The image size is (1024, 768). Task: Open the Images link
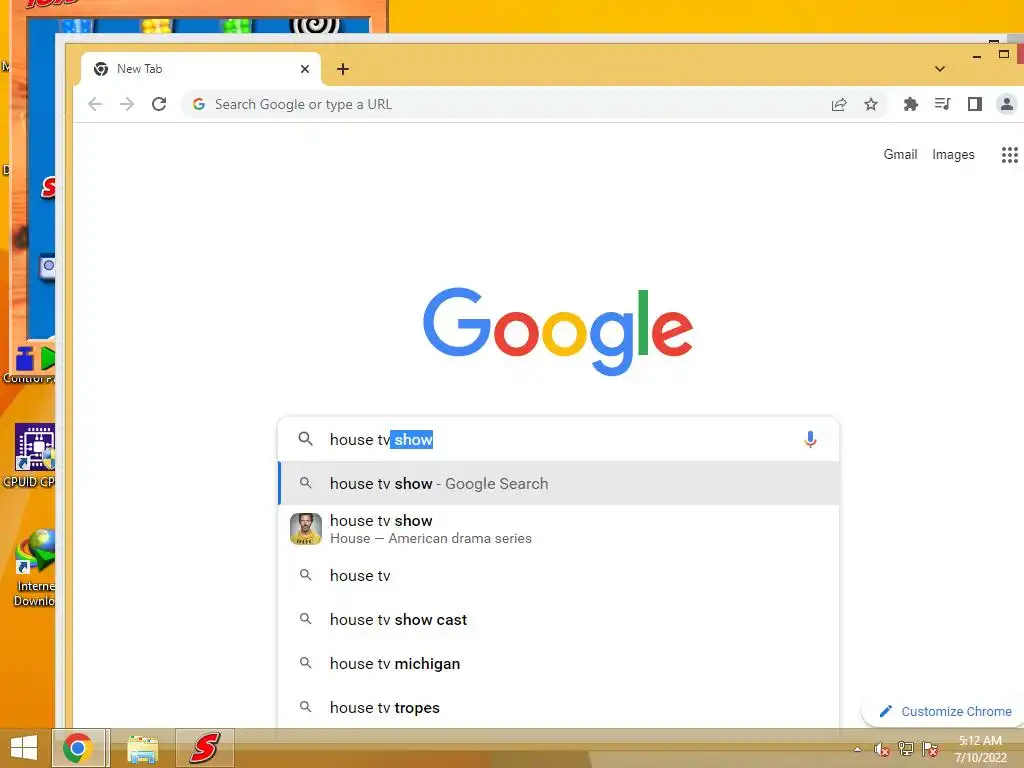click(953, 155)
